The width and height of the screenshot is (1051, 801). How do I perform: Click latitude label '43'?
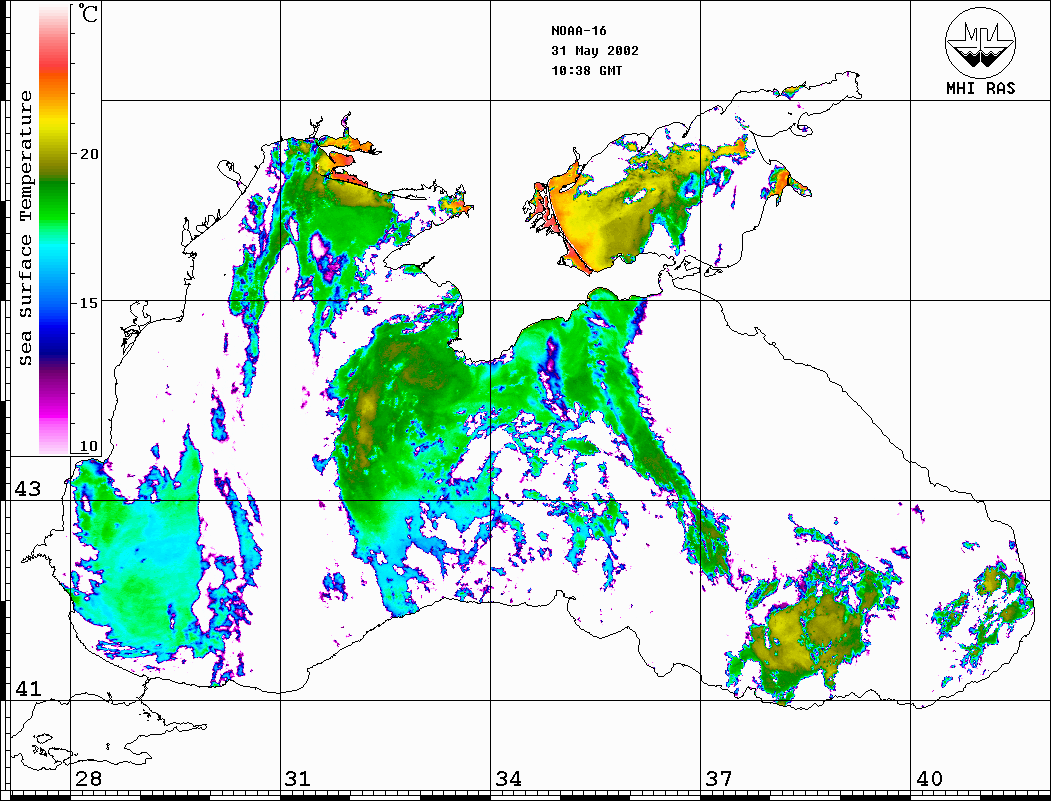tap(27, 489)
